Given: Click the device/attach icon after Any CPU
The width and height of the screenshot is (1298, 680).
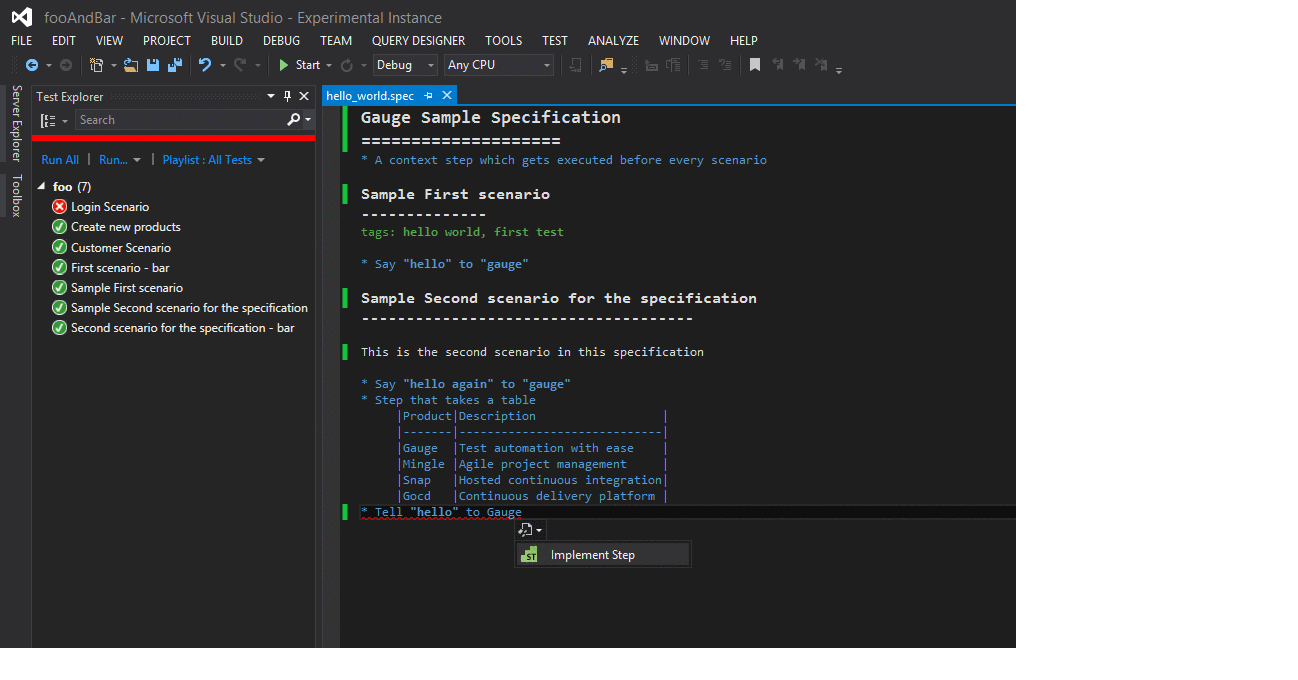Looking at the screenshot, I should [x=575, y=65].
